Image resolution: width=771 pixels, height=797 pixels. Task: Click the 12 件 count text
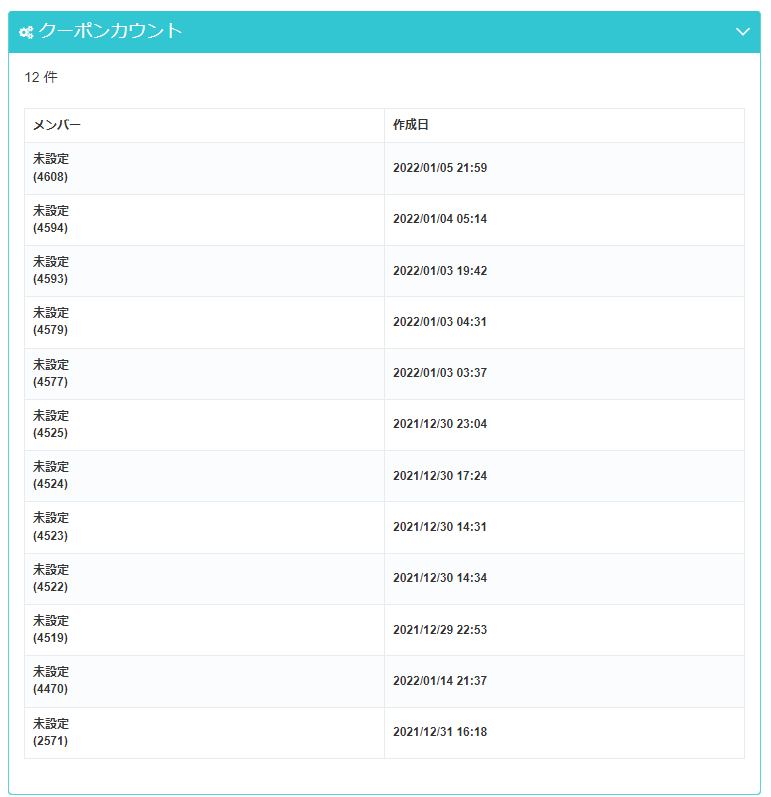[x=41, y=78]
